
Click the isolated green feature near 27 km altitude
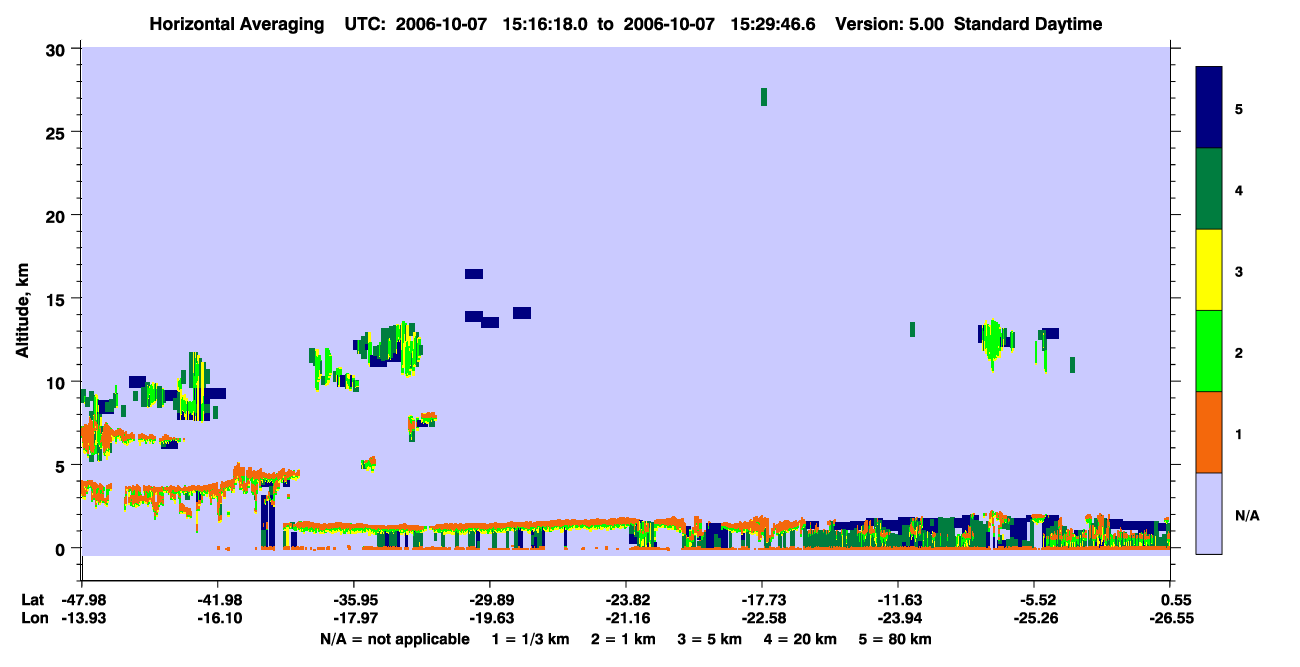coord(764,97)
